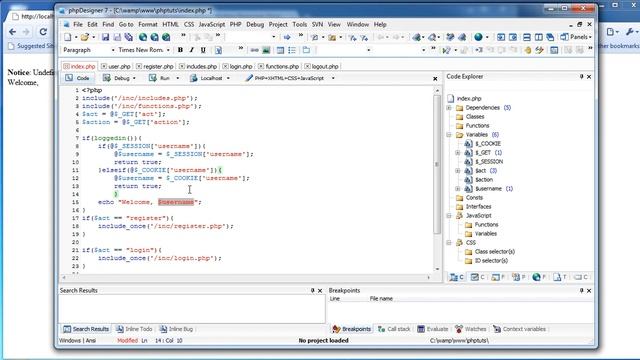Select Class selector(s) under CSS
Screen dimensions: 640x360
[x=495, y=251]
